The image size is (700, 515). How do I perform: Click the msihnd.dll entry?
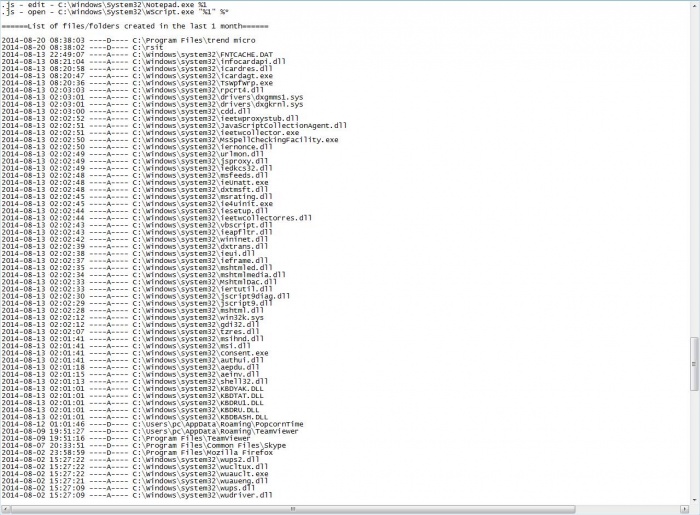[133, 339]
